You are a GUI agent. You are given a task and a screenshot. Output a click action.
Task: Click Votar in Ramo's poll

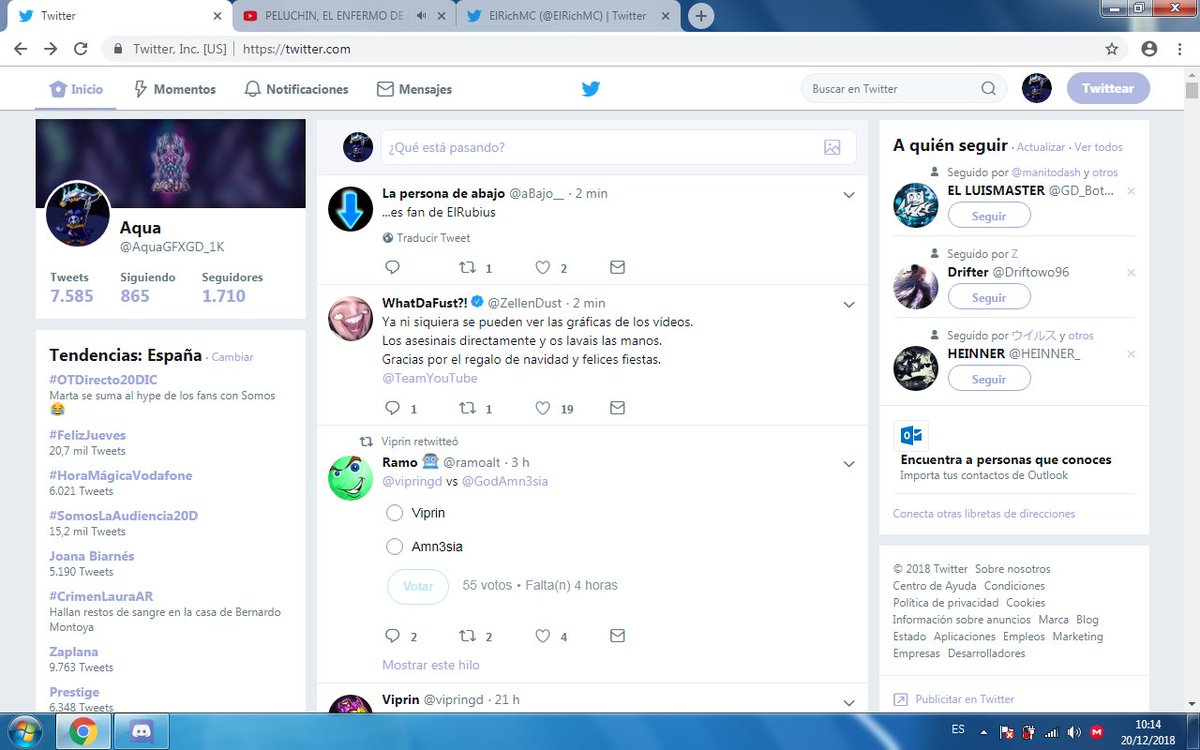click(x=418, y=586)
